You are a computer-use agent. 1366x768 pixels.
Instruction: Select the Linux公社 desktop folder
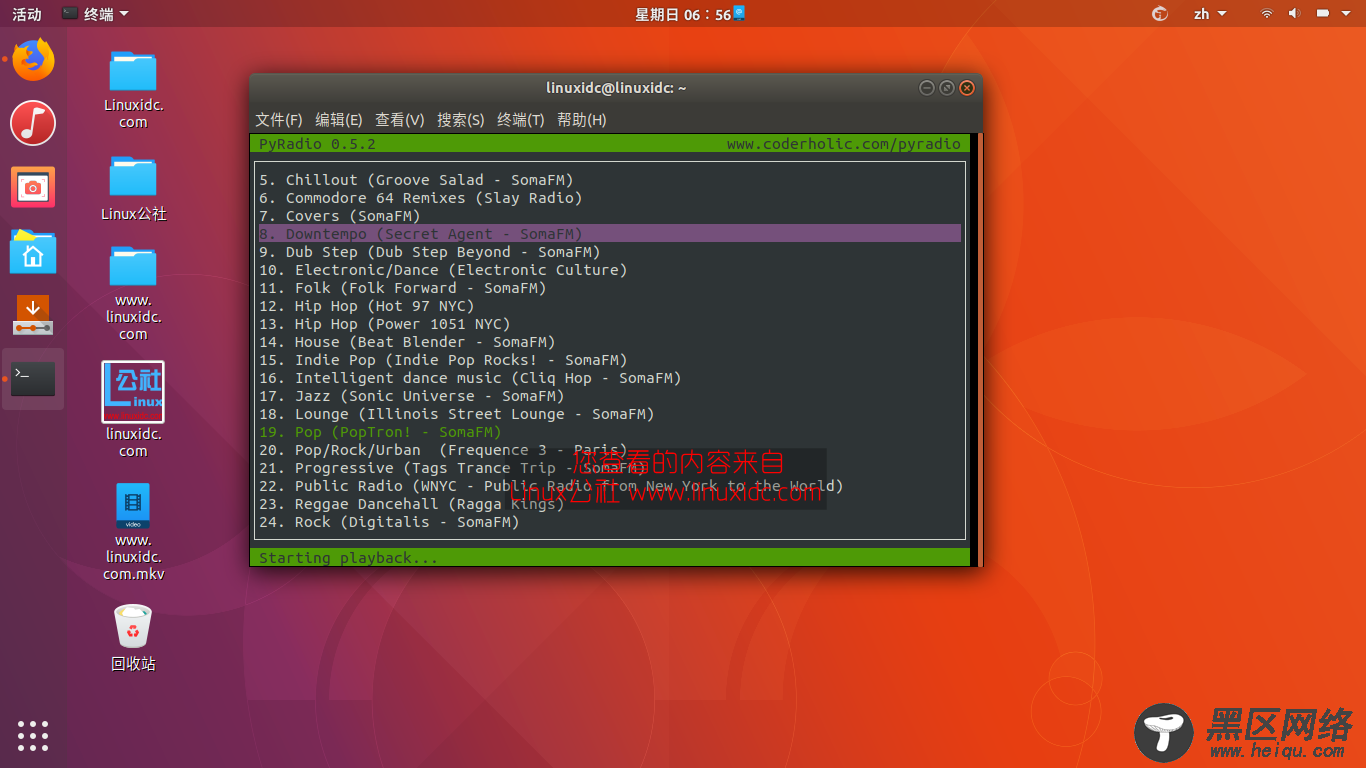pyautogui.click(x=133, y=188)
